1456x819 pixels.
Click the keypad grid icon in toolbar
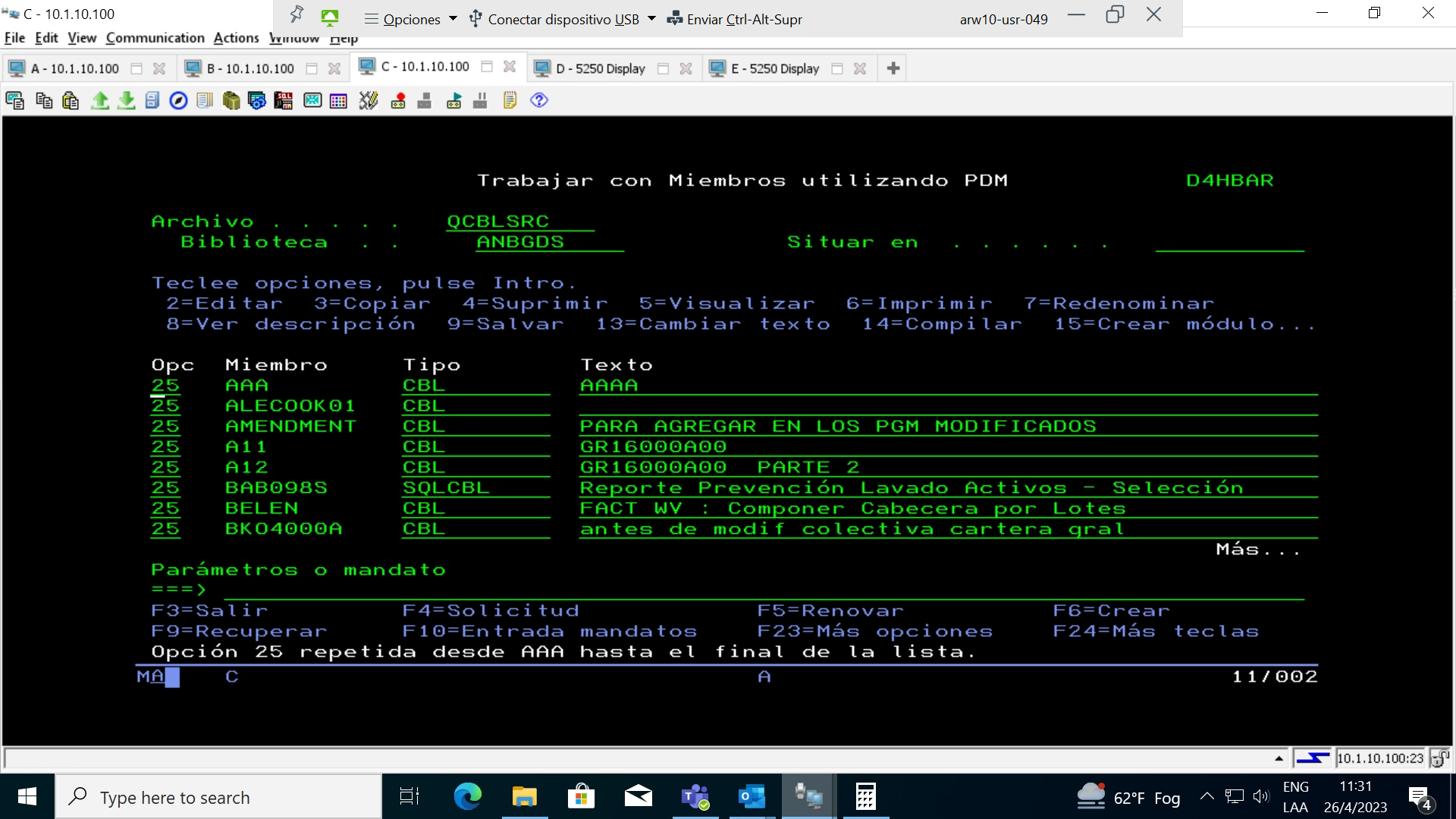click(x=338, y=100)
